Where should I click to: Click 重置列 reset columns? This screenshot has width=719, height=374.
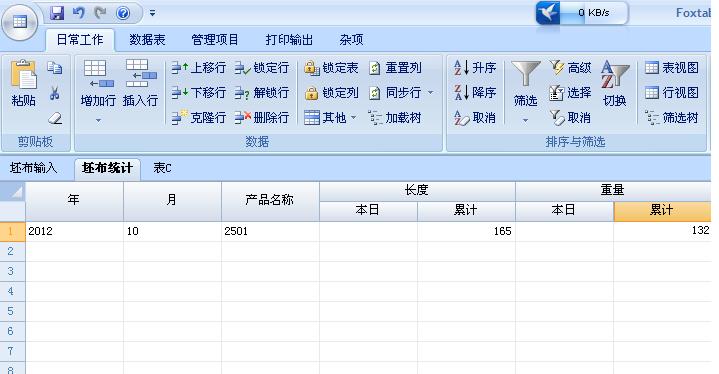395,68
